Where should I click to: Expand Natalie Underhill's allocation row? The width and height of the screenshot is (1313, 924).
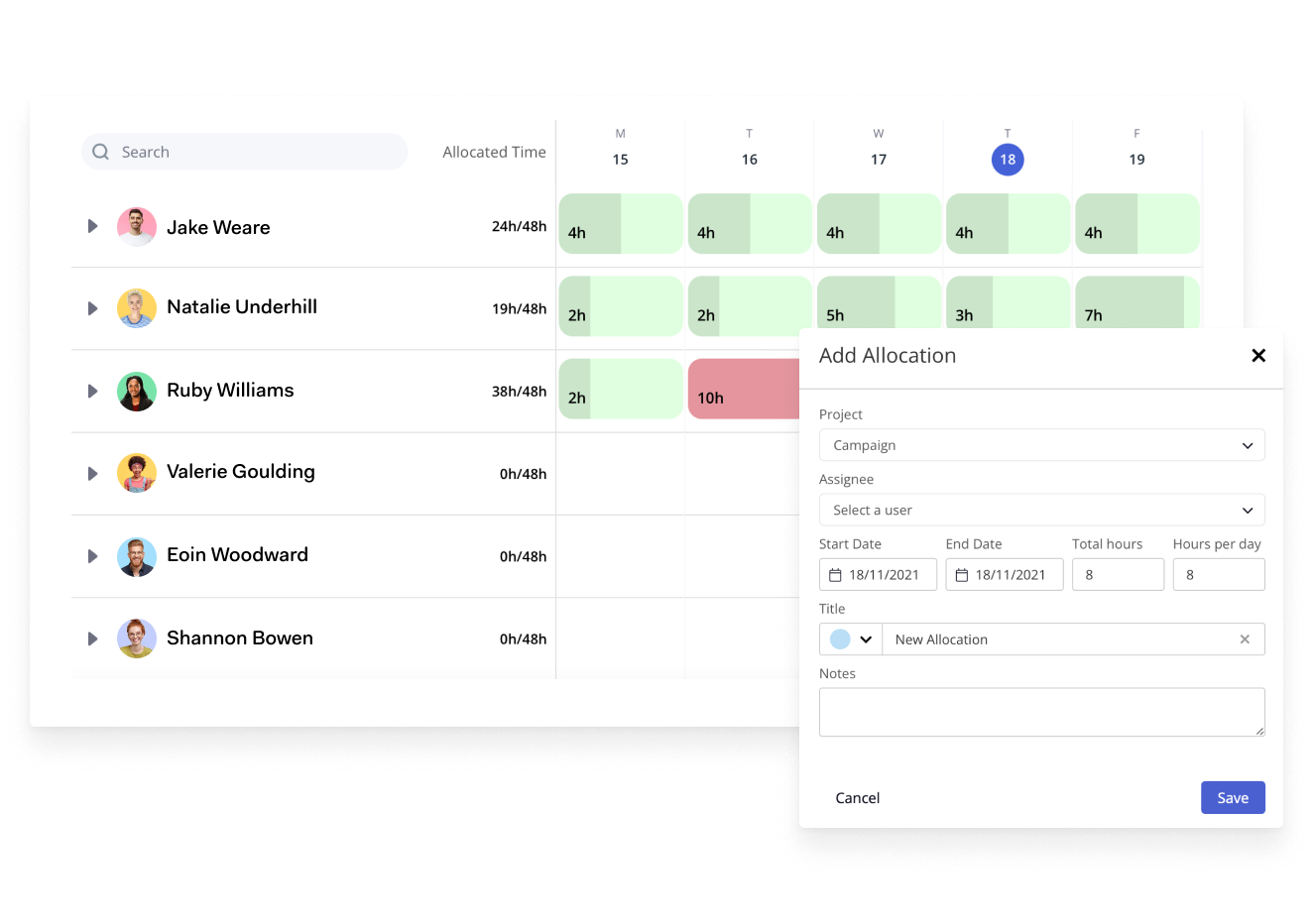pyautogui.click(x=93, y=308)
